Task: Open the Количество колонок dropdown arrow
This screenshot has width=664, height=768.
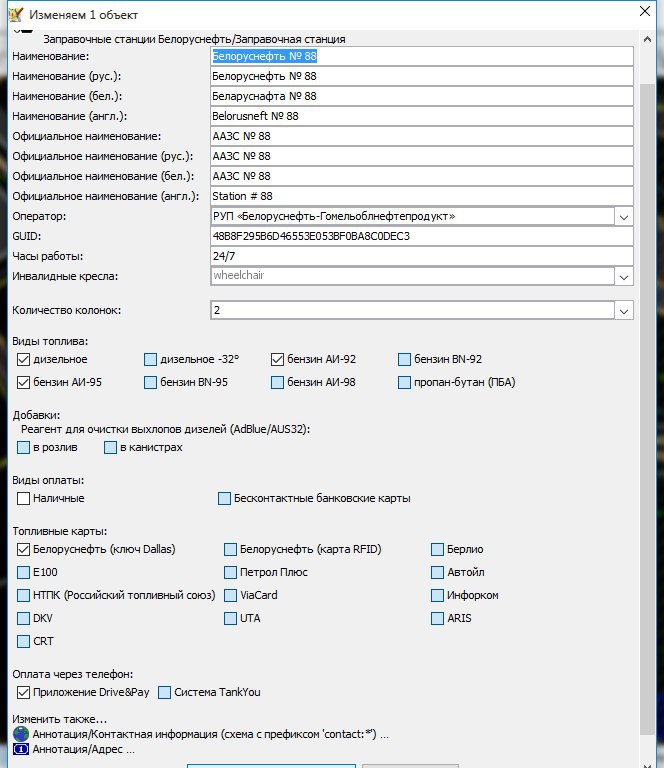Action: point(624,311)
